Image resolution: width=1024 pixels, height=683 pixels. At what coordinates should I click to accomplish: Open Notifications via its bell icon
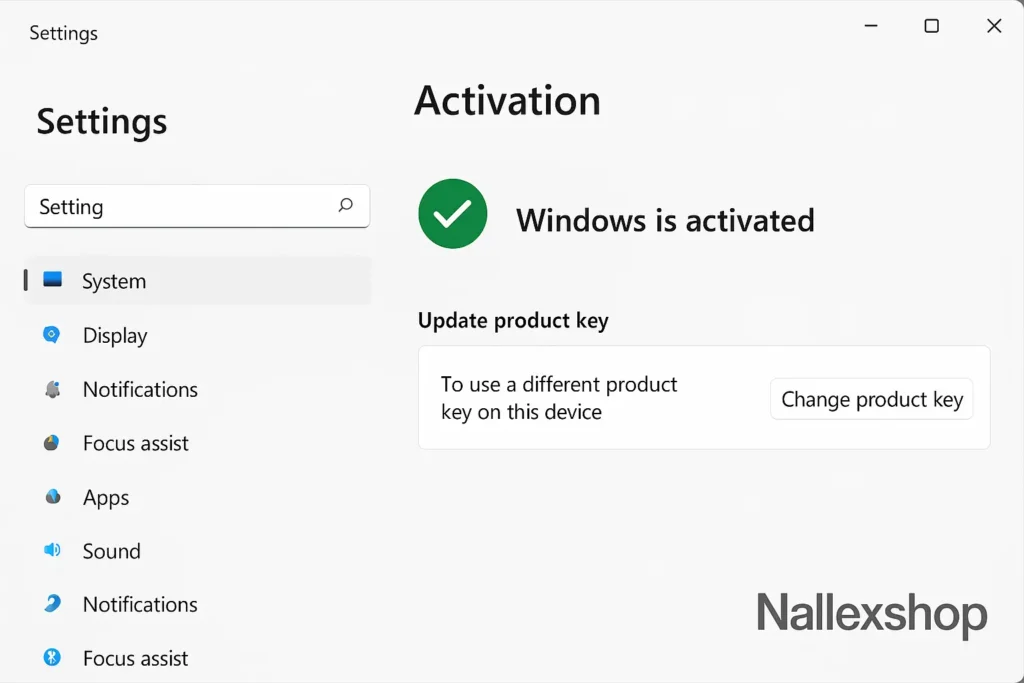53,389
